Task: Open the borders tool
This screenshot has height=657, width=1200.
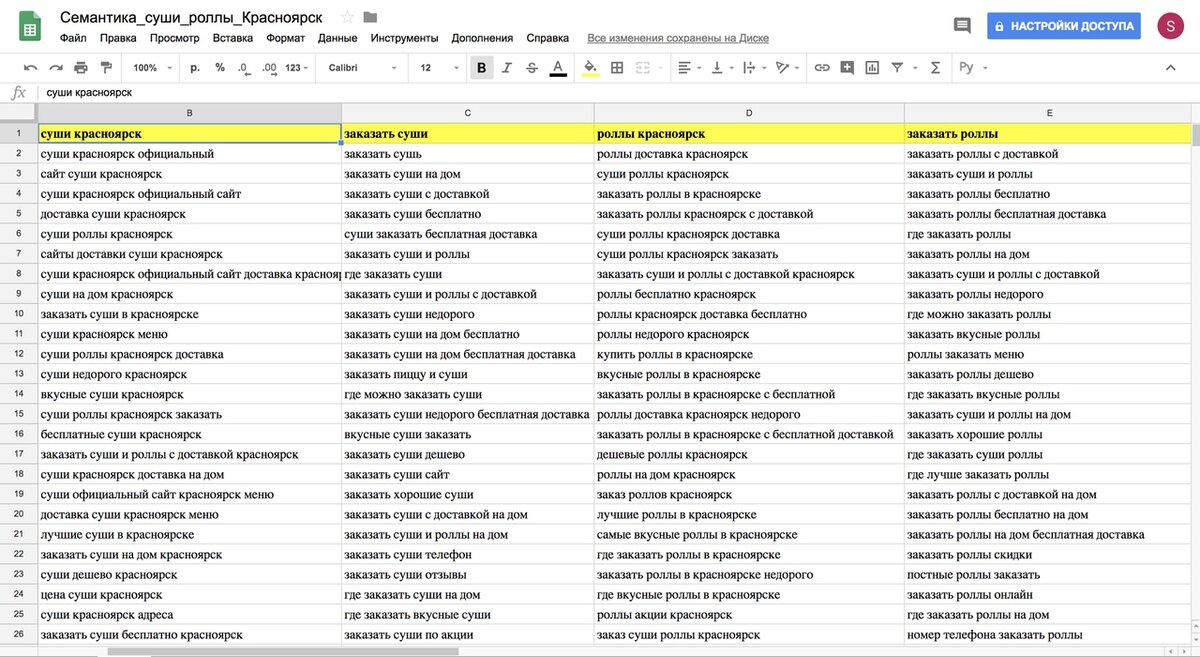Action: [616, 68]
